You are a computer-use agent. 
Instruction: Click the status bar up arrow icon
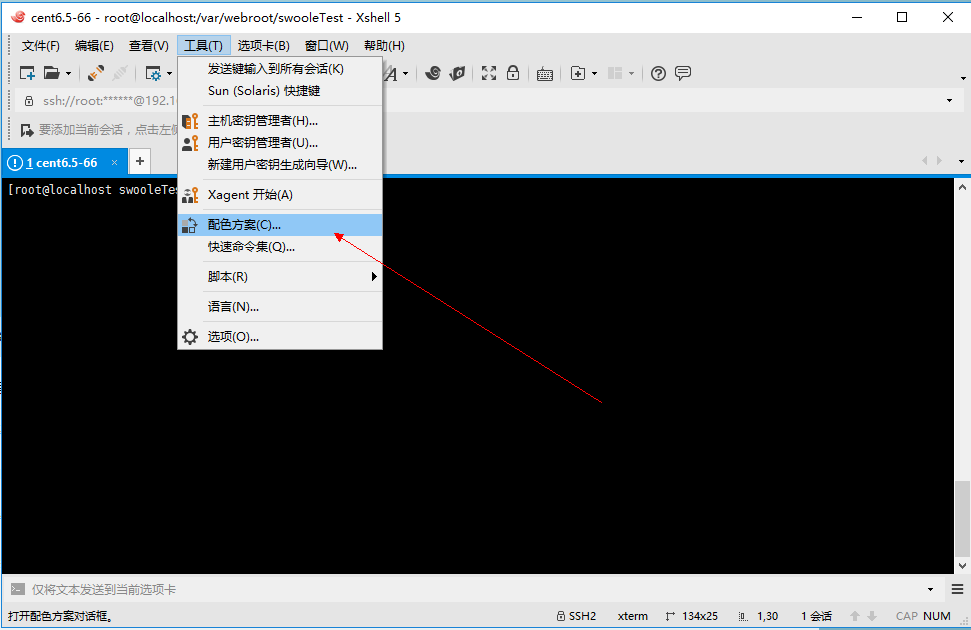pyautogui.click(x=855, y=616)
